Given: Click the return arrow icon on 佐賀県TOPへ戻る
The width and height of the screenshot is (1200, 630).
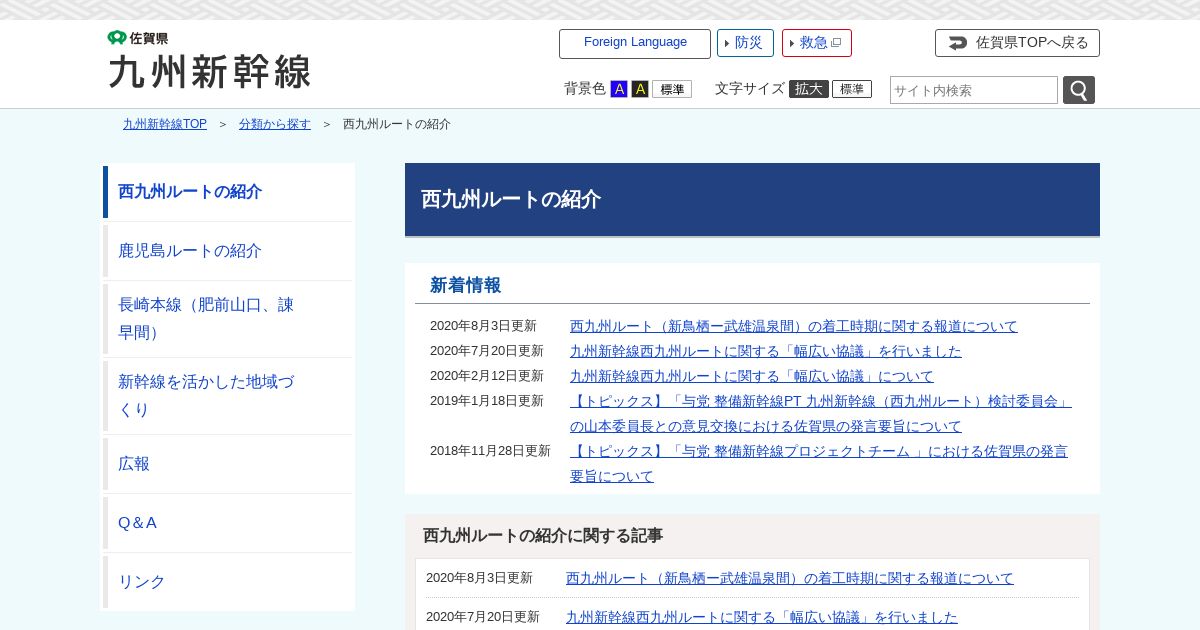Looking at the screenshot, I should point(958,43).
